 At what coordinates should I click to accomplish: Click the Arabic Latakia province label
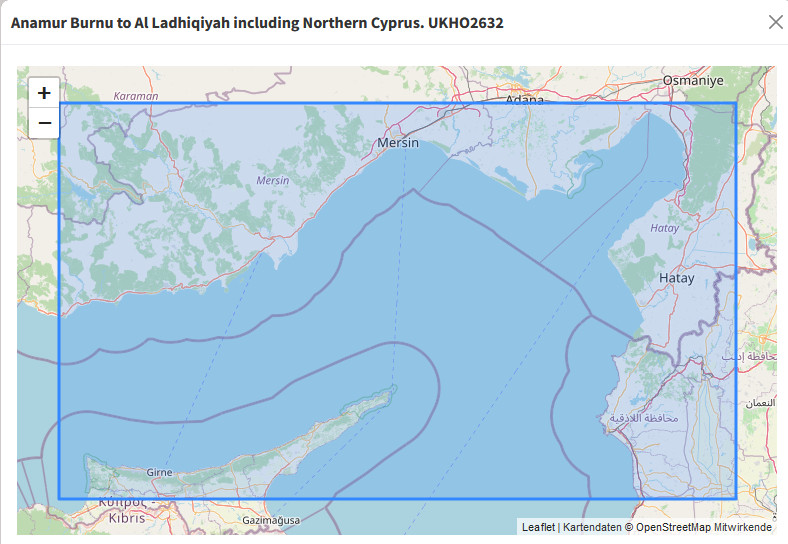click(643, 417)
